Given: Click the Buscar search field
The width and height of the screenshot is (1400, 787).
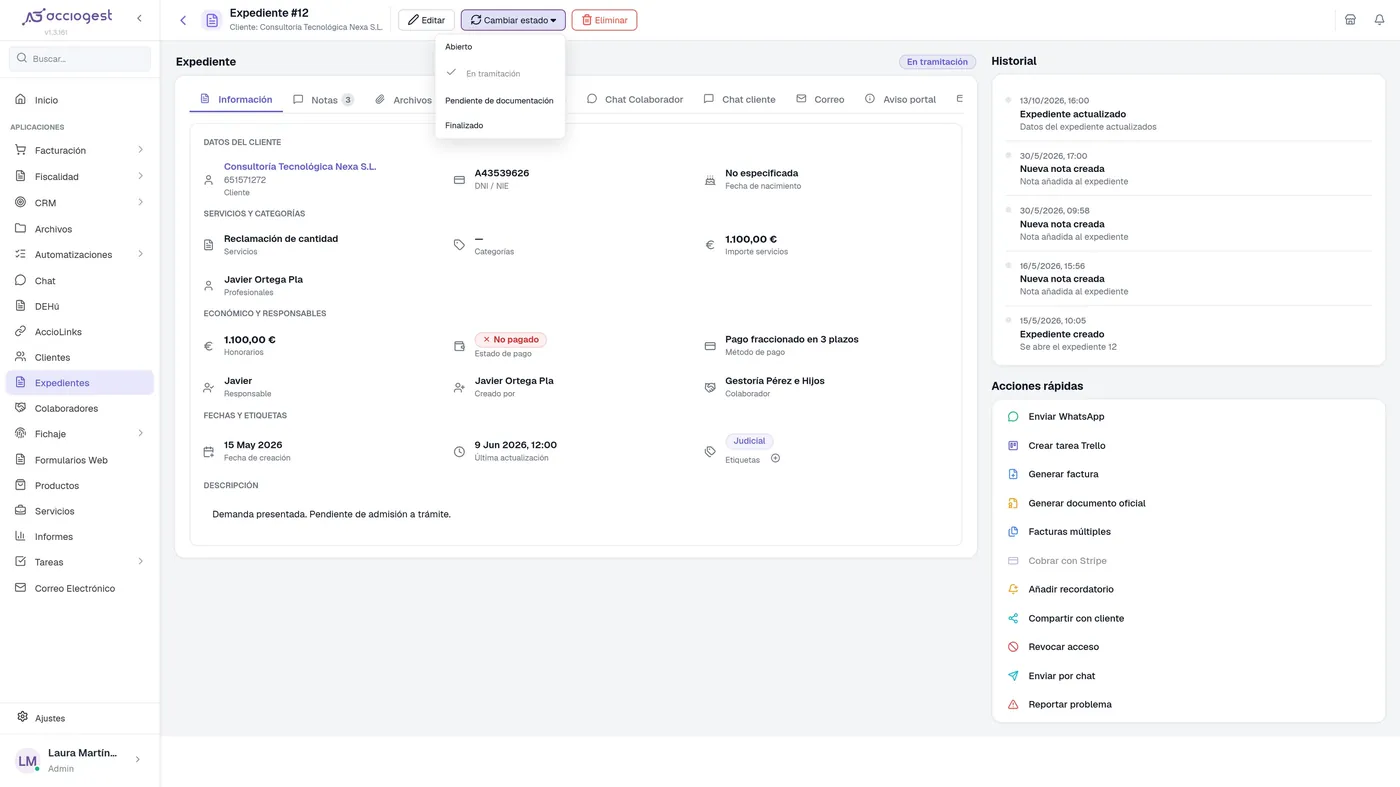Looking at the screenshot, I should tap(80, 59).
